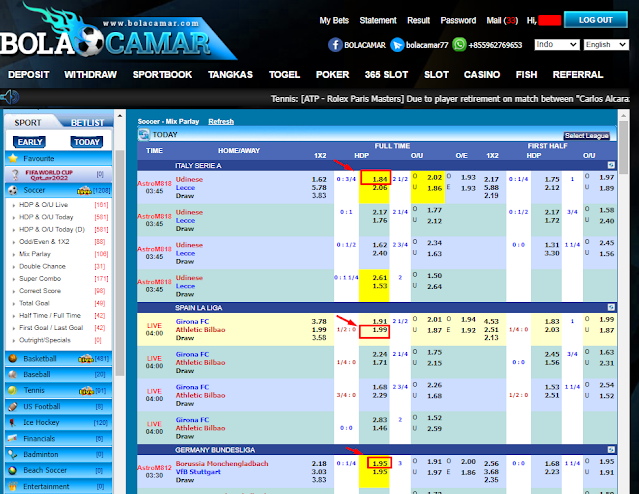
Task: Switch to the SPORT tab
Action: 28,123
